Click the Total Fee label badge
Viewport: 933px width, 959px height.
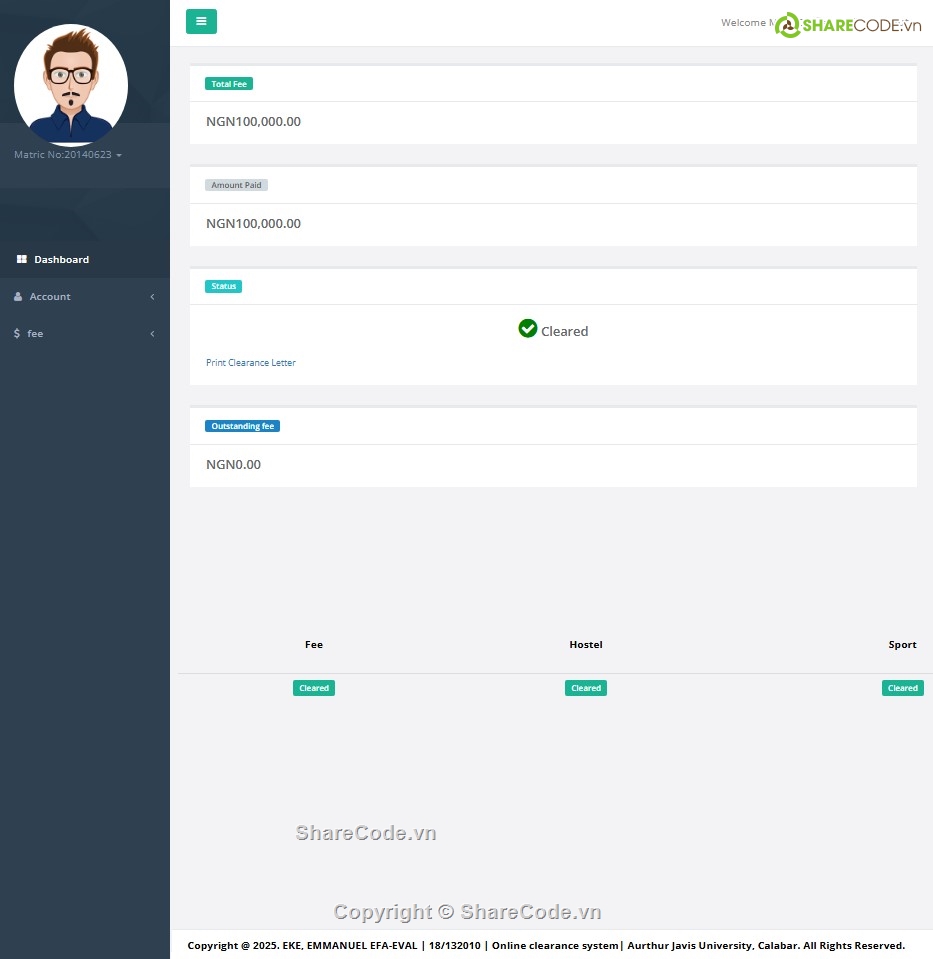[229, 84]
